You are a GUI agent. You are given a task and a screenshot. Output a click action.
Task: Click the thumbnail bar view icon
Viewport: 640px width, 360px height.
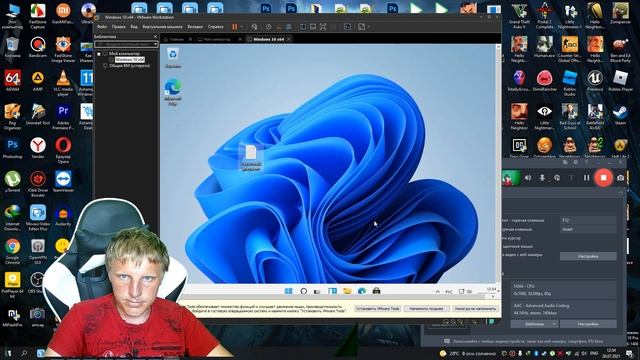(x=313, y=27)
